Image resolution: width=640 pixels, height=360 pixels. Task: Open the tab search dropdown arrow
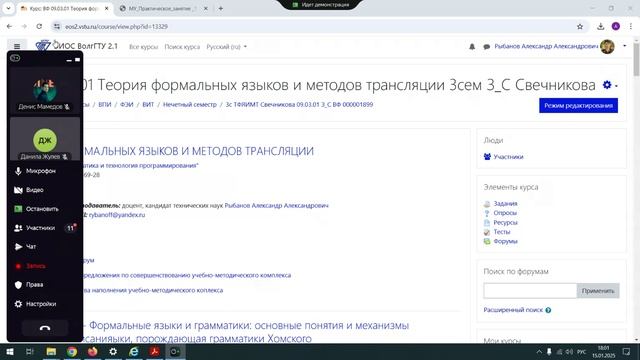click(8, 8)
